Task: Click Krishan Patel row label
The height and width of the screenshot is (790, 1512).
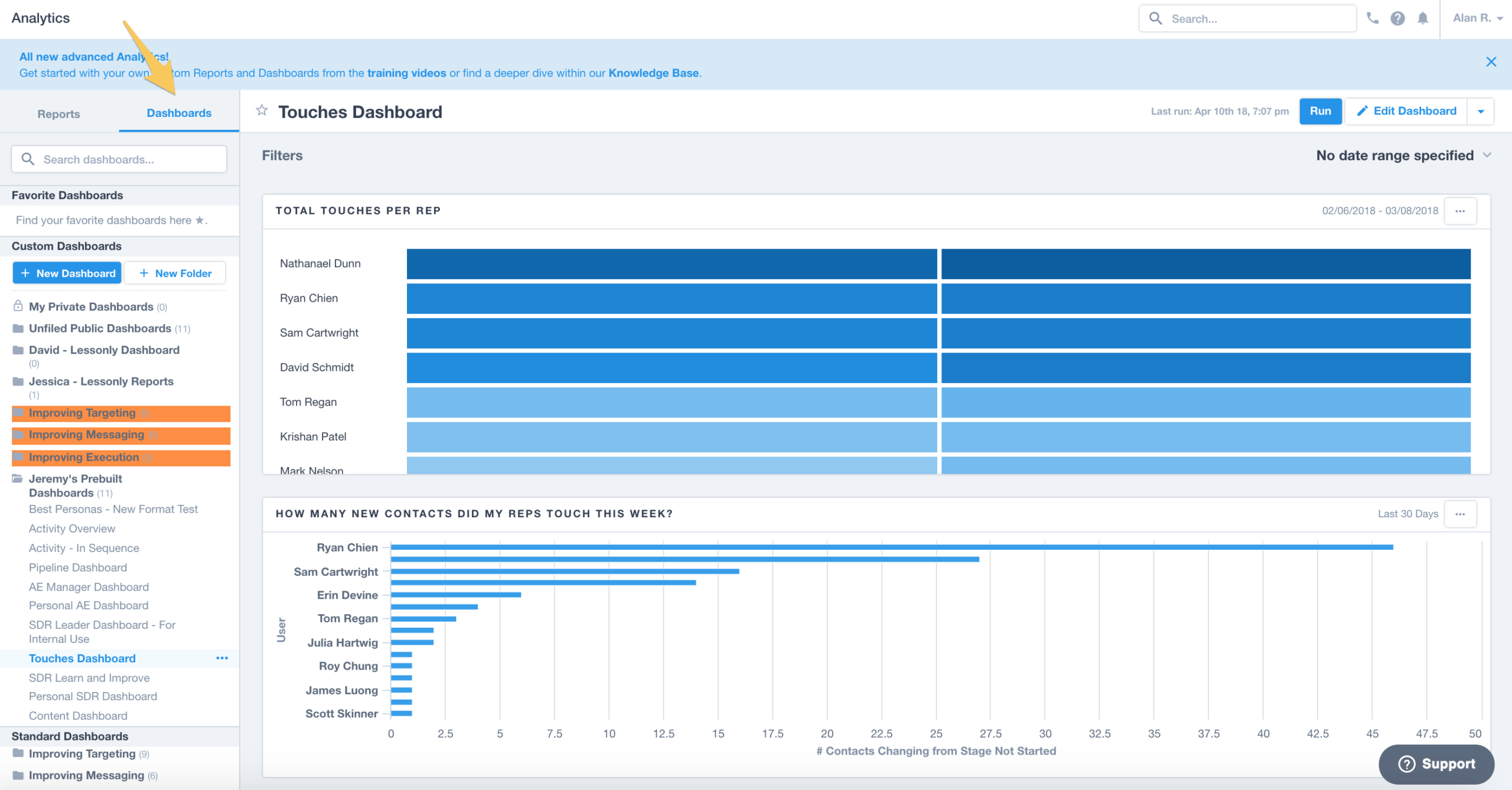Action: click(313, 436)
